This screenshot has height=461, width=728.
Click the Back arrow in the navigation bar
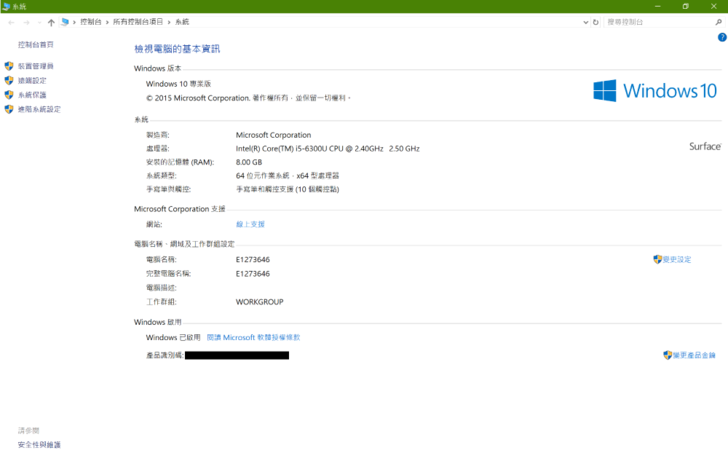coord(11,22)
